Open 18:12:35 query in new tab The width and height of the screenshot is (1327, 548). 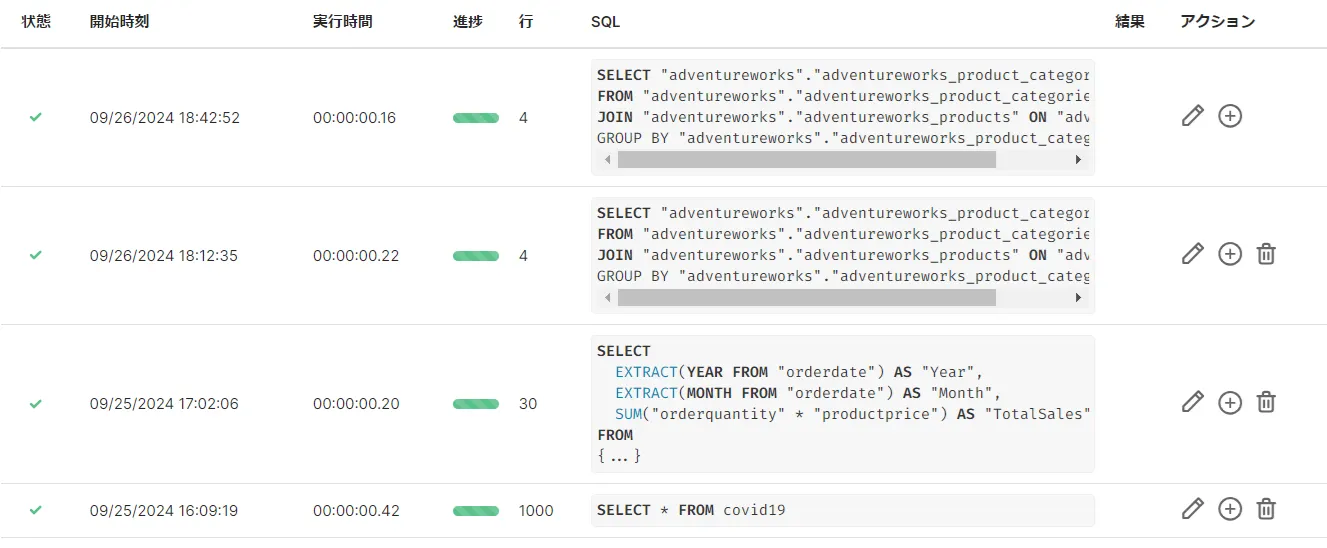click(1230, 254)
